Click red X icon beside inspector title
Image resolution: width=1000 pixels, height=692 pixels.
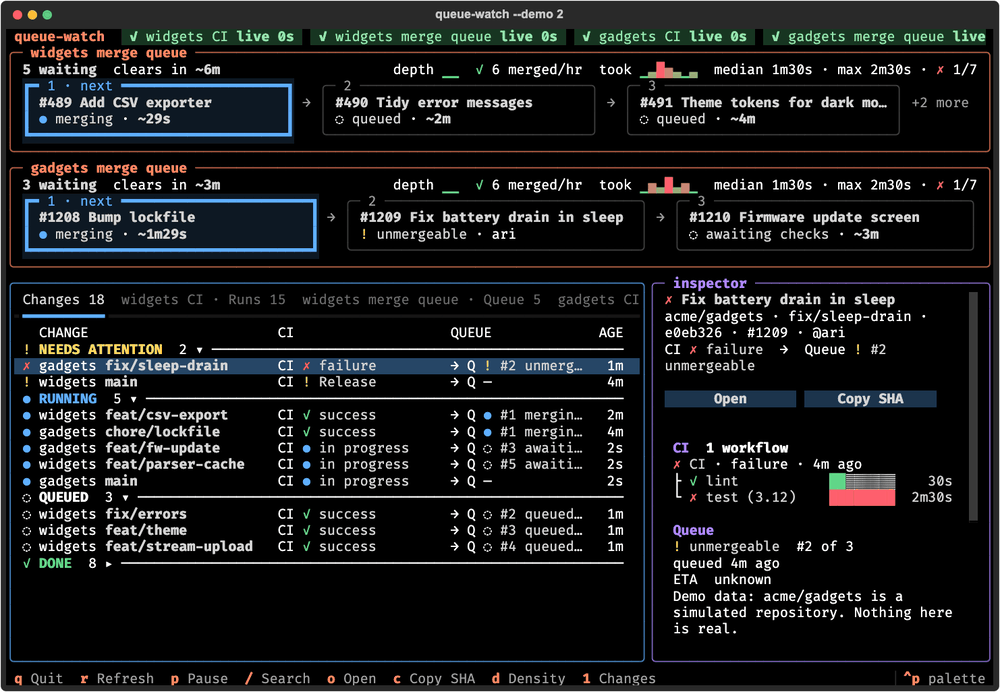[x=668, y=300]
